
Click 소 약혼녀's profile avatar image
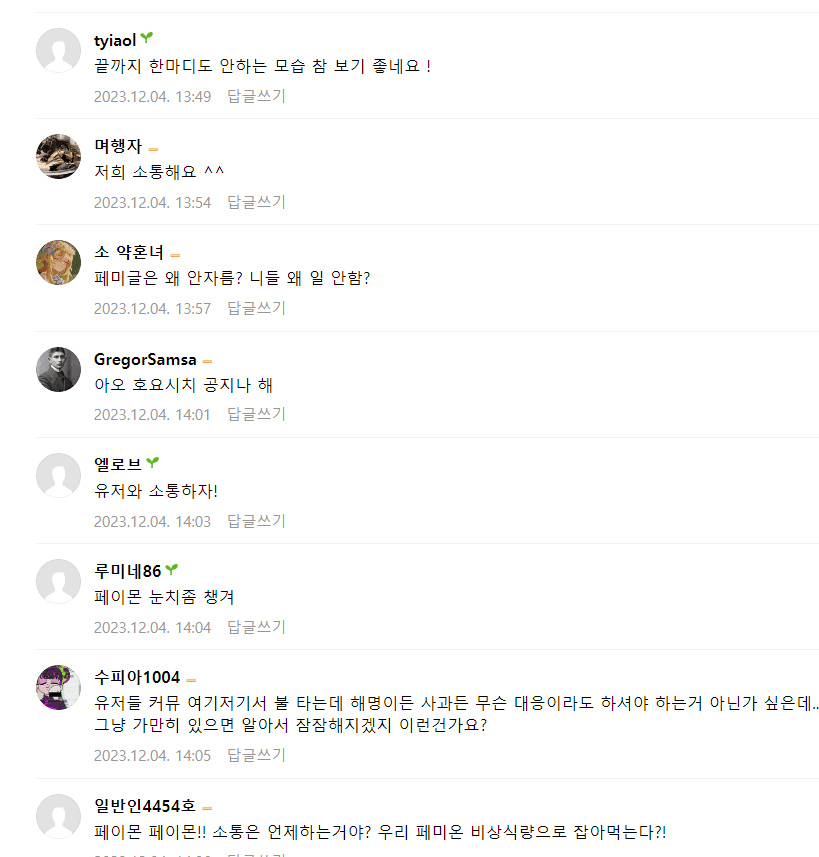(58, 262)
